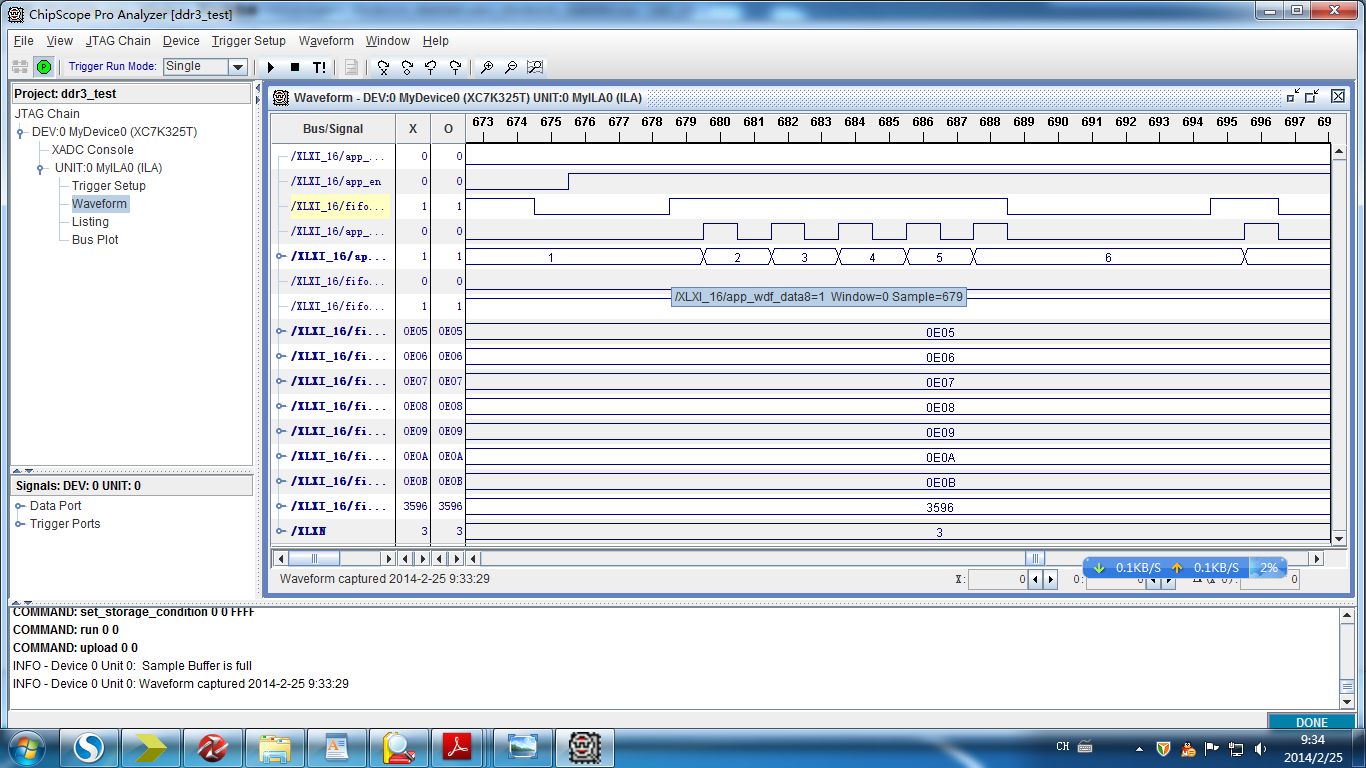Image resolution: width=1366 pixels, height=768 pixels.
Task: Click the Go to O marker cursor icon
Action: coord(405,67)
